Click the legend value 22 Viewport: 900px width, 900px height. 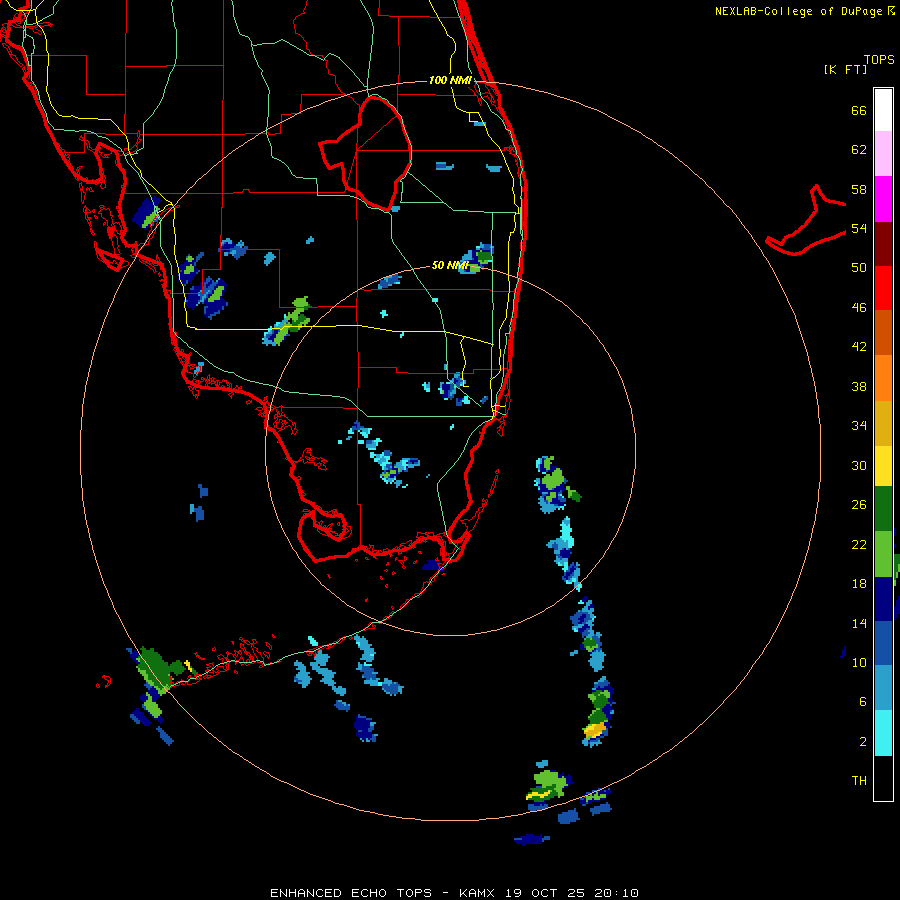pyautogui.click(x=859, y=544)
